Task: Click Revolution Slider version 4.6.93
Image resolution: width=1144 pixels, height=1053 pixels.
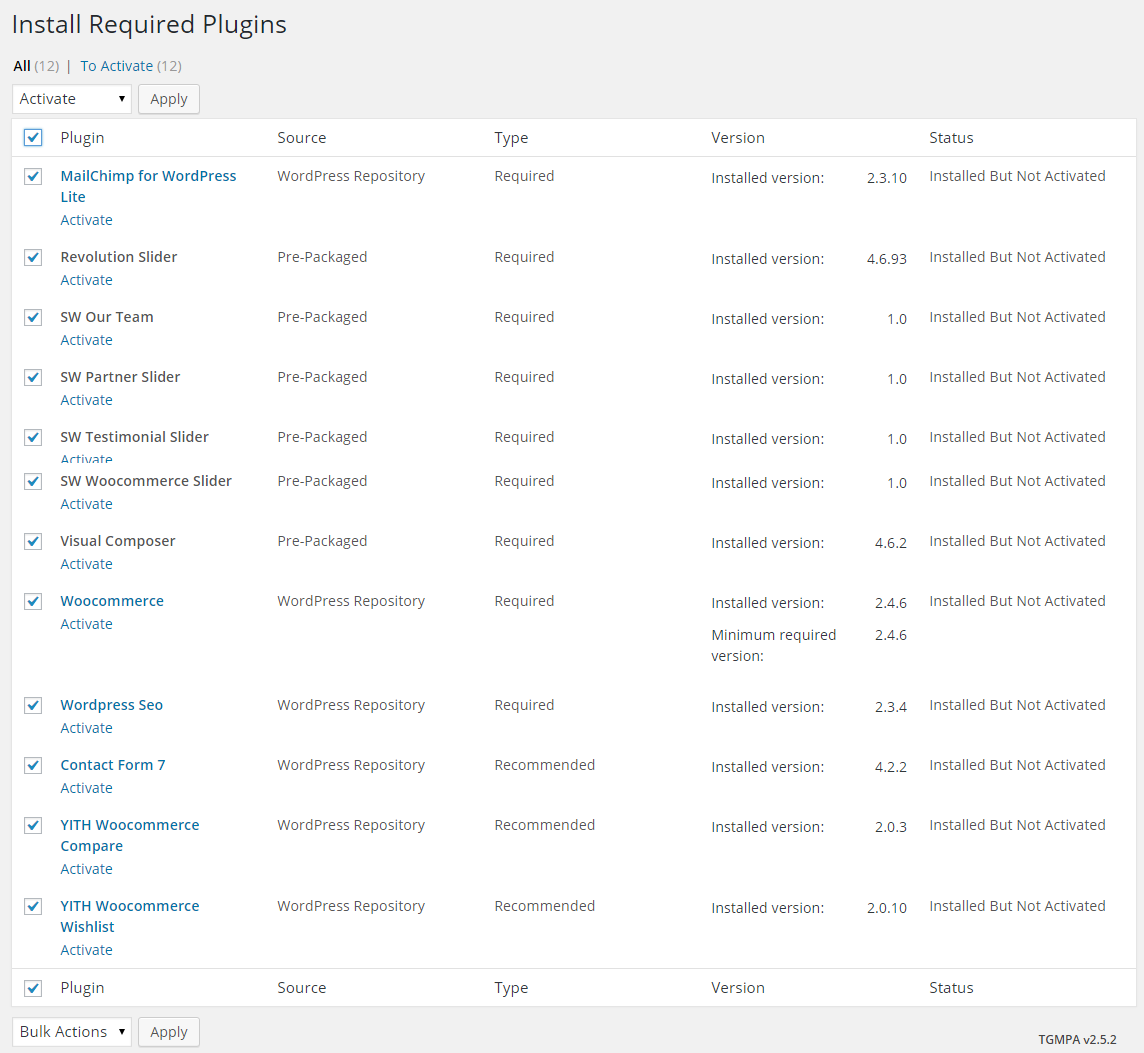Action: [x=886, y=259]
